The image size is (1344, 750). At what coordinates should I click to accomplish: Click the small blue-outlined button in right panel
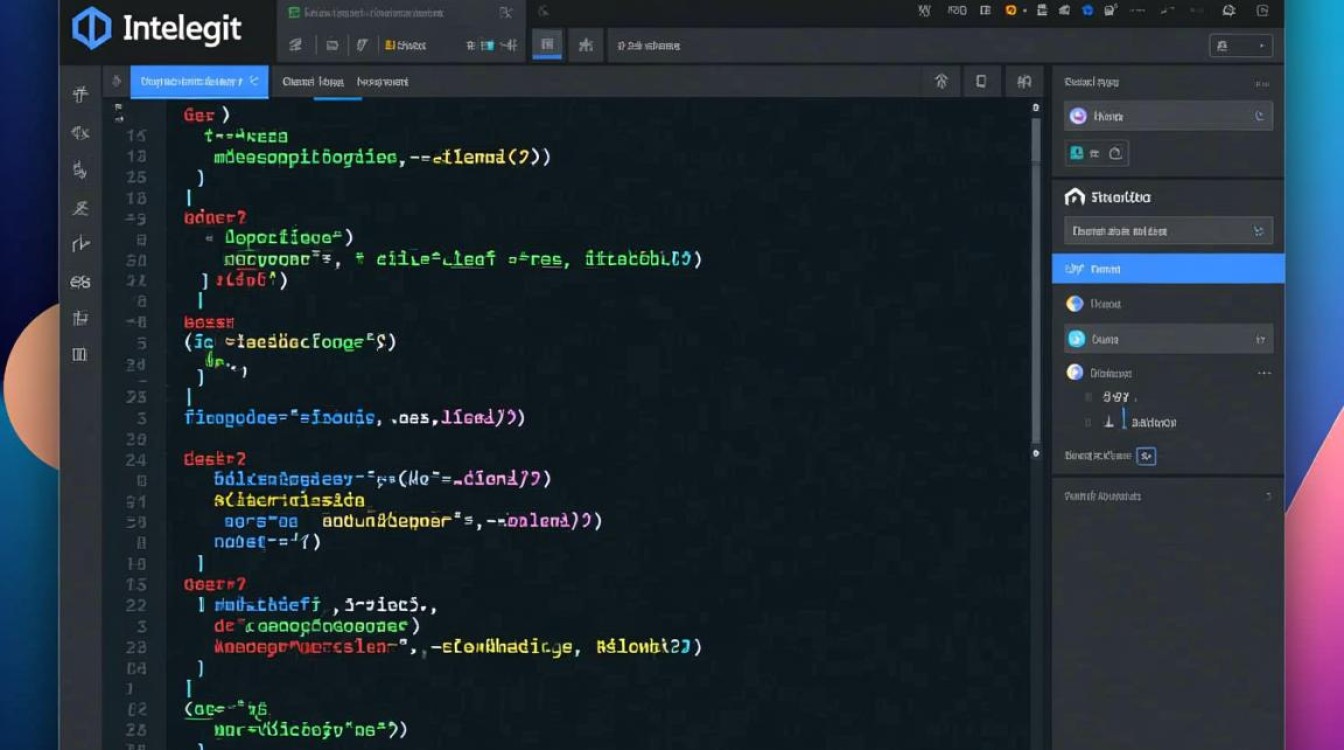pyautogui.click(x=1146, y=456)
